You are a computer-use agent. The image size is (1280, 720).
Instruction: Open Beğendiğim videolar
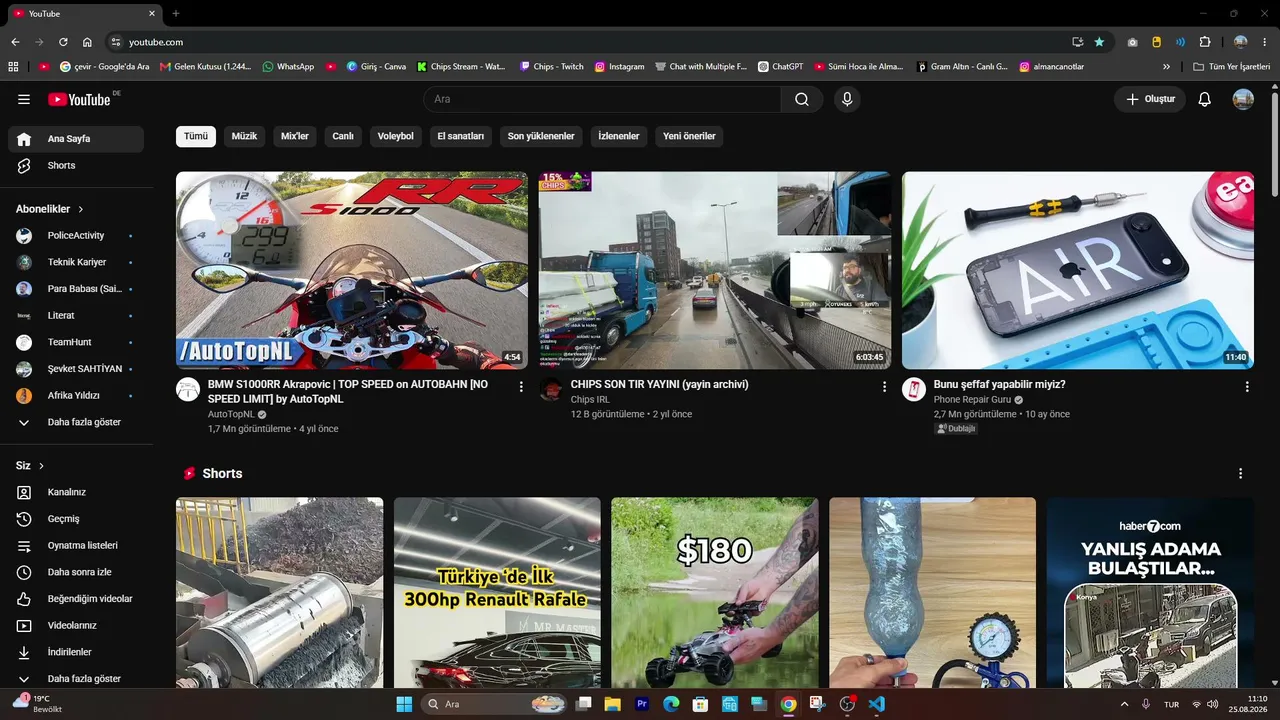pos(76,599)
